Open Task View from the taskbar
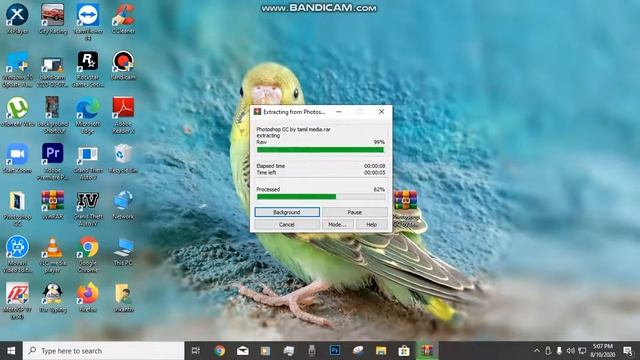This screenshot has height=360, width=640. point(196,351)
